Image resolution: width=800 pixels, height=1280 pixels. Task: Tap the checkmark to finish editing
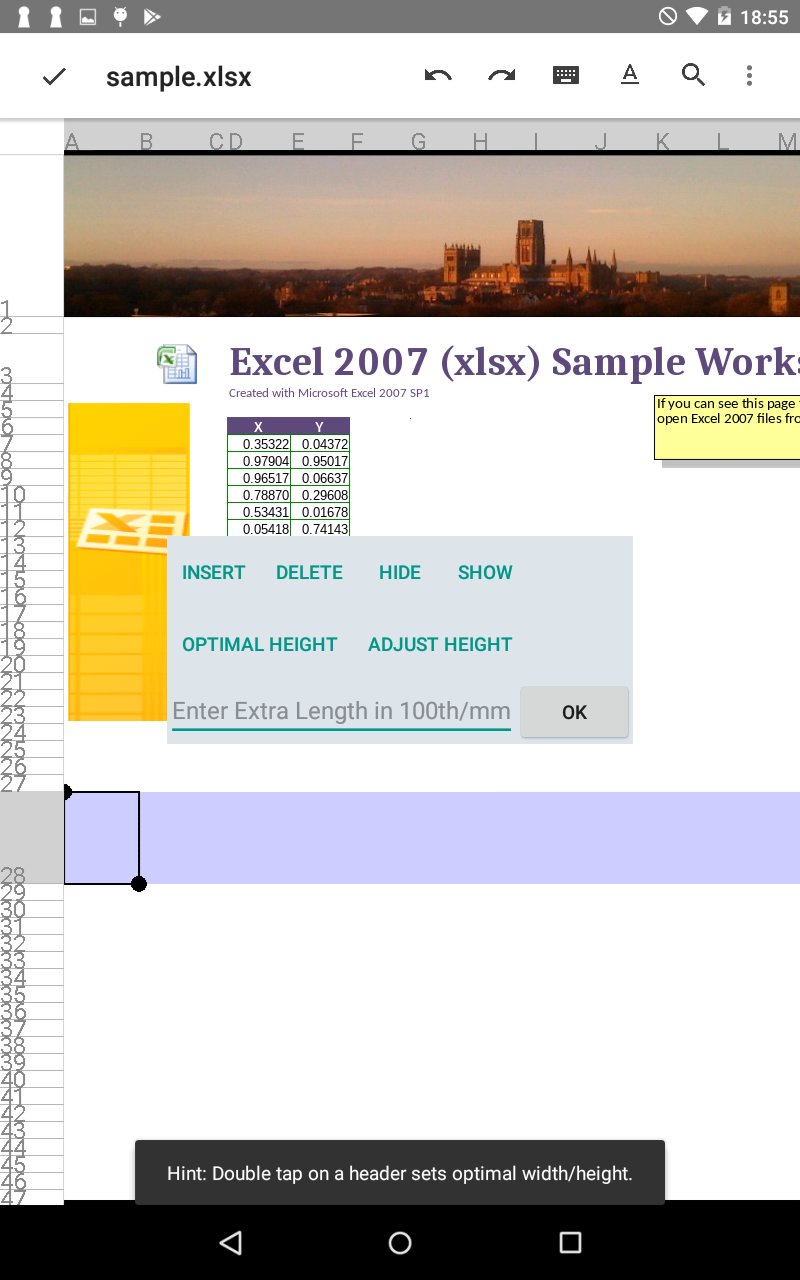point(54,76)
